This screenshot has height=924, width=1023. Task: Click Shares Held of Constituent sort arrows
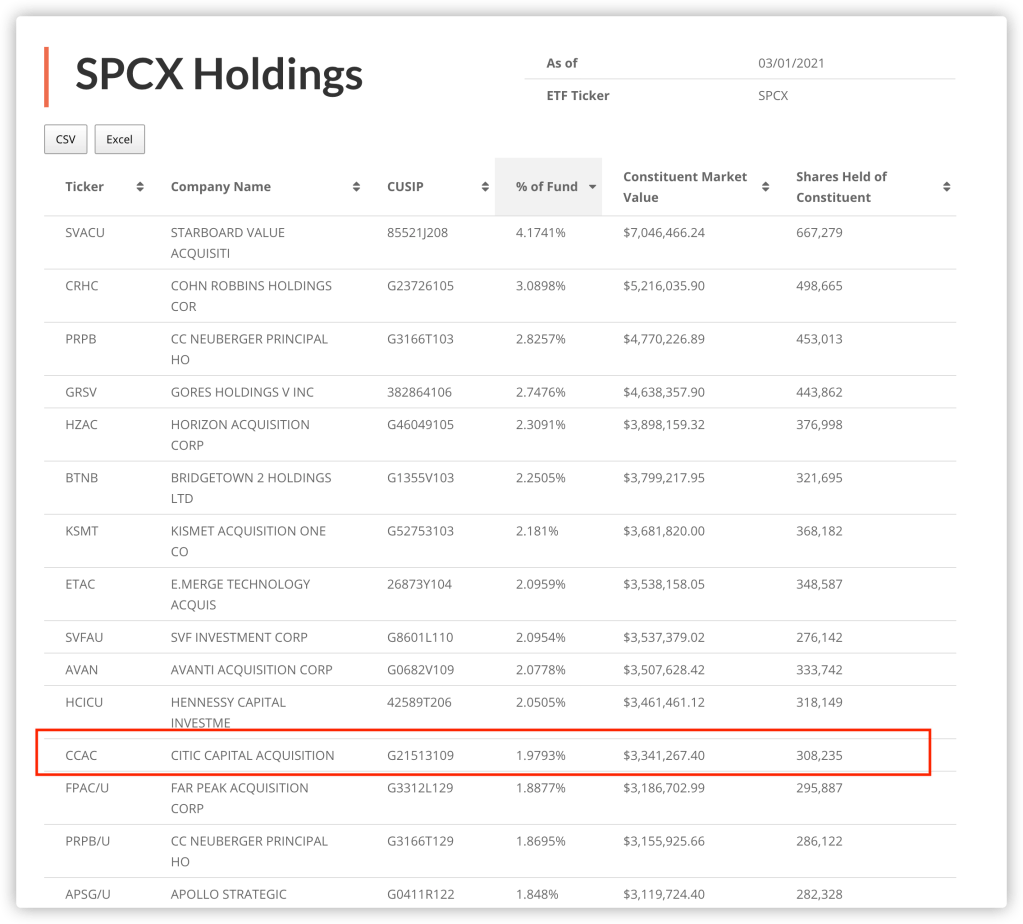[x=946, y=187]
